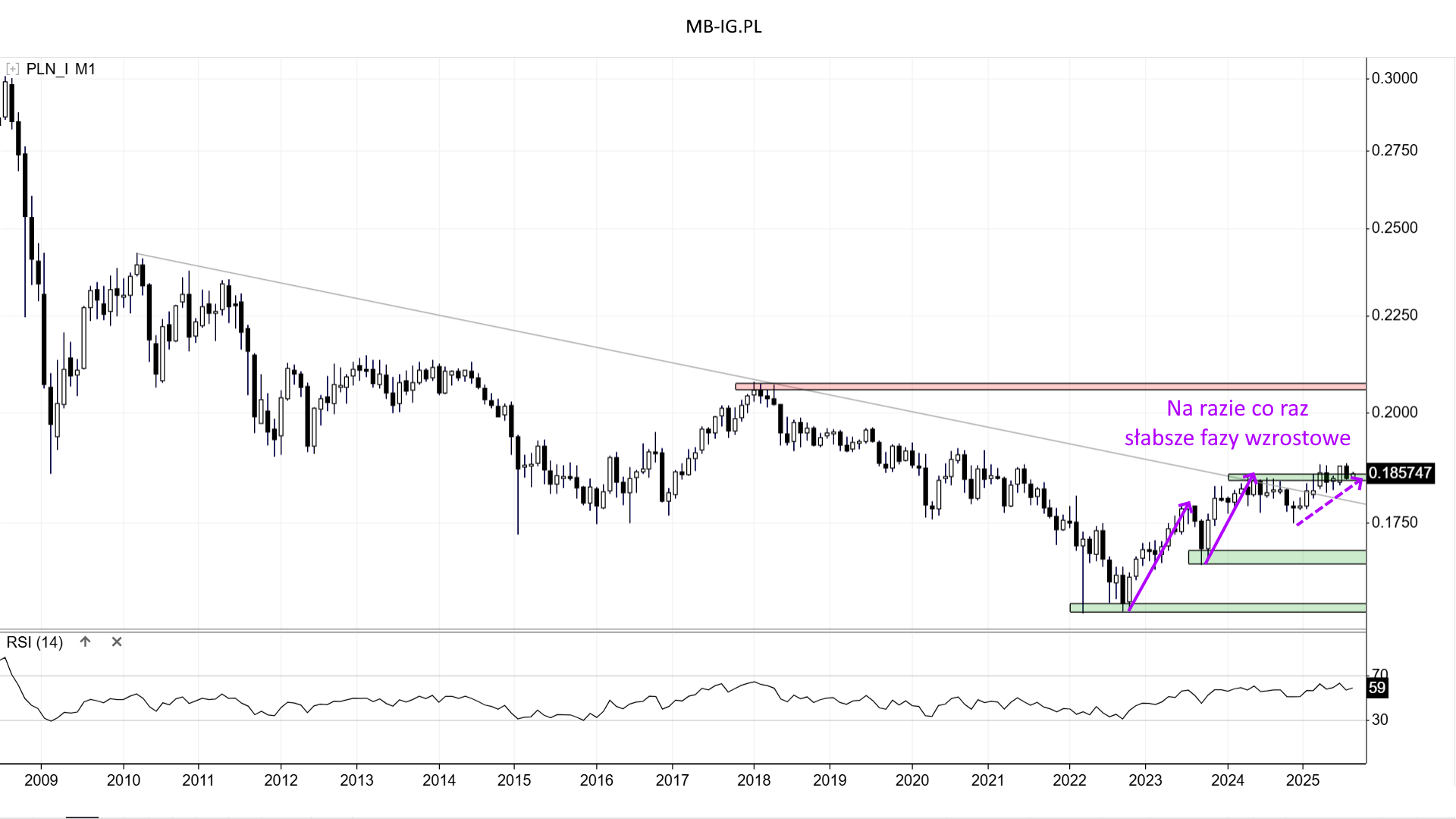Click RSI scale level 30 label

1380,720
